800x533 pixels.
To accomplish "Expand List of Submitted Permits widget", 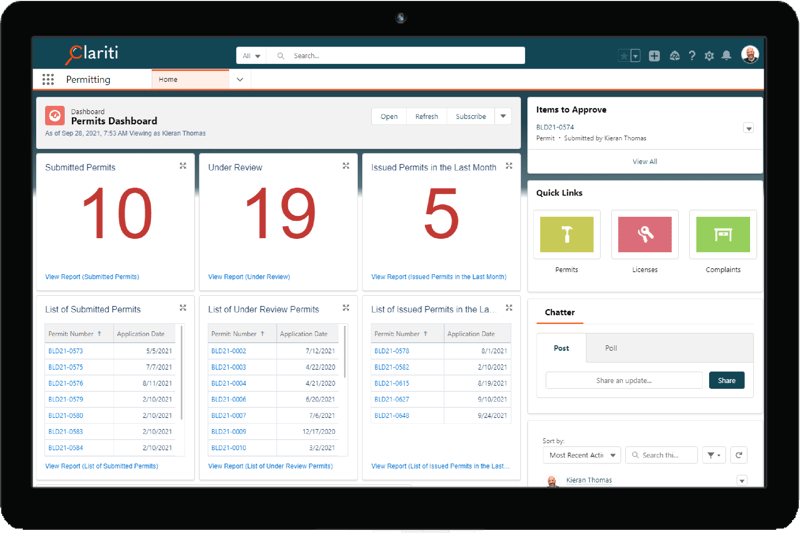I will pyautogui.click(x=183, y=308).
